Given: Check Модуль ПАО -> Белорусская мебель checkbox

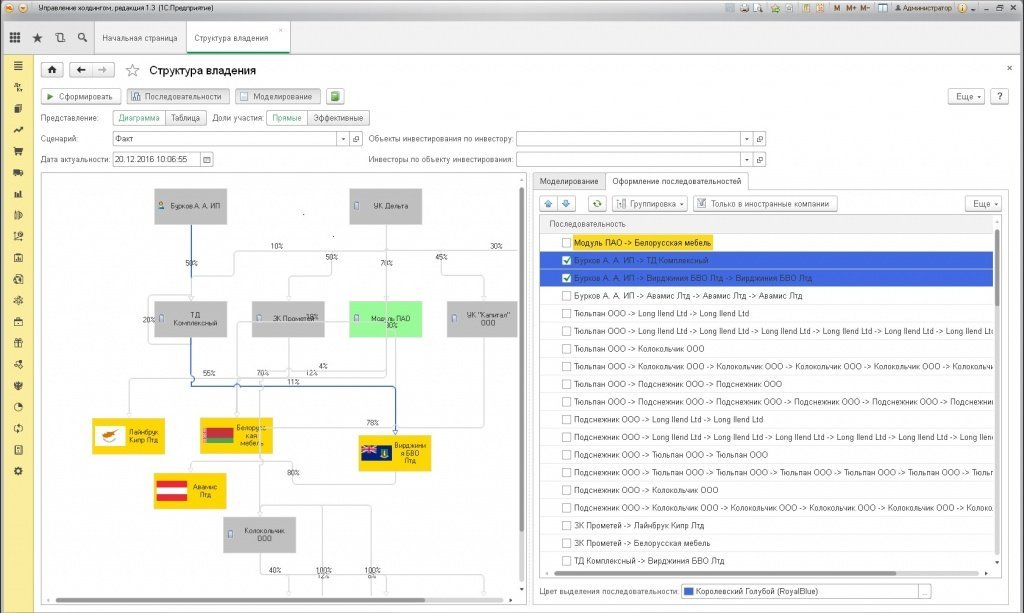Looking at the screenshot, I should 566,243.
